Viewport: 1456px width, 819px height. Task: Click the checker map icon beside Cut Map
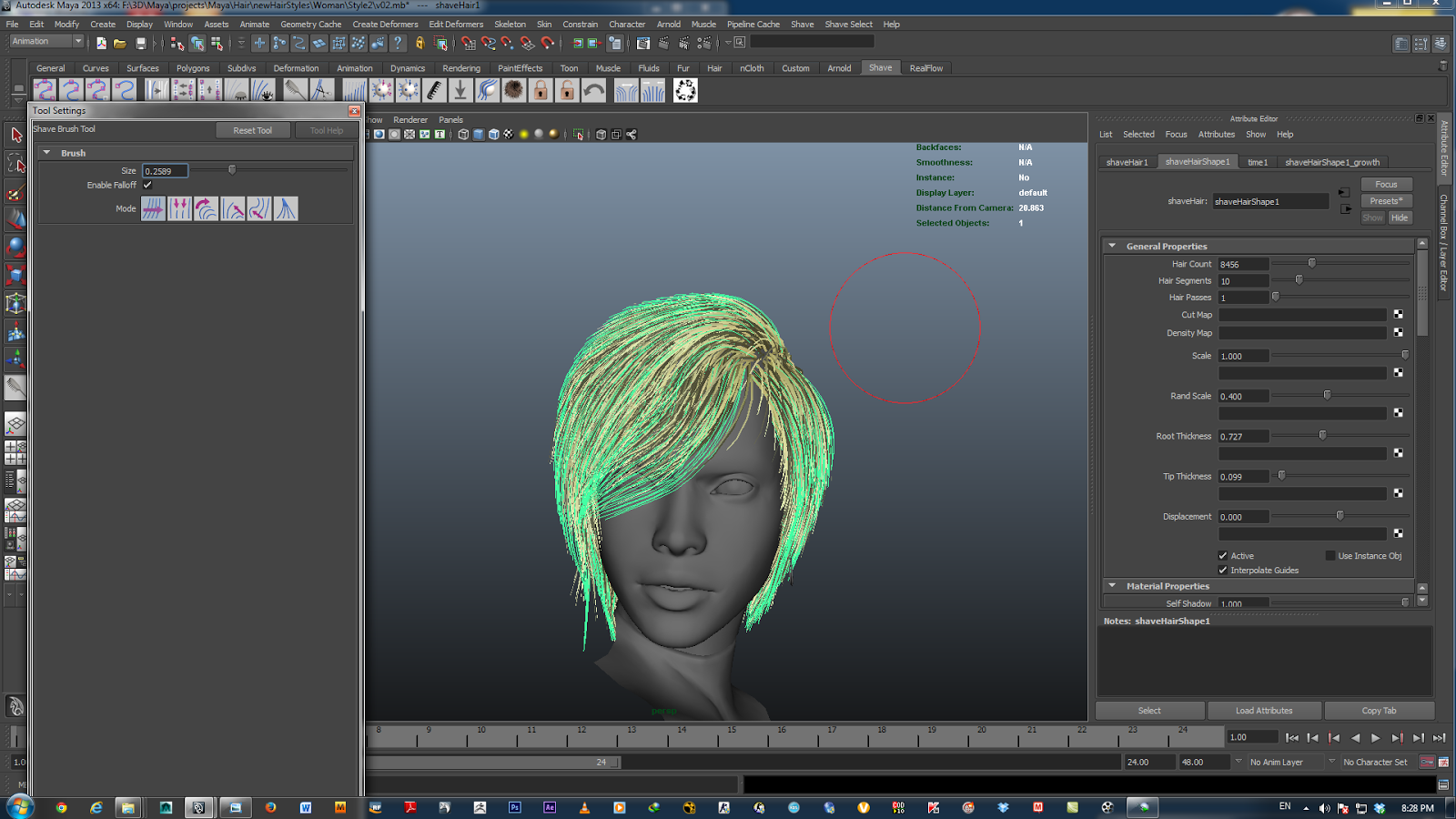pos(1399,314)
